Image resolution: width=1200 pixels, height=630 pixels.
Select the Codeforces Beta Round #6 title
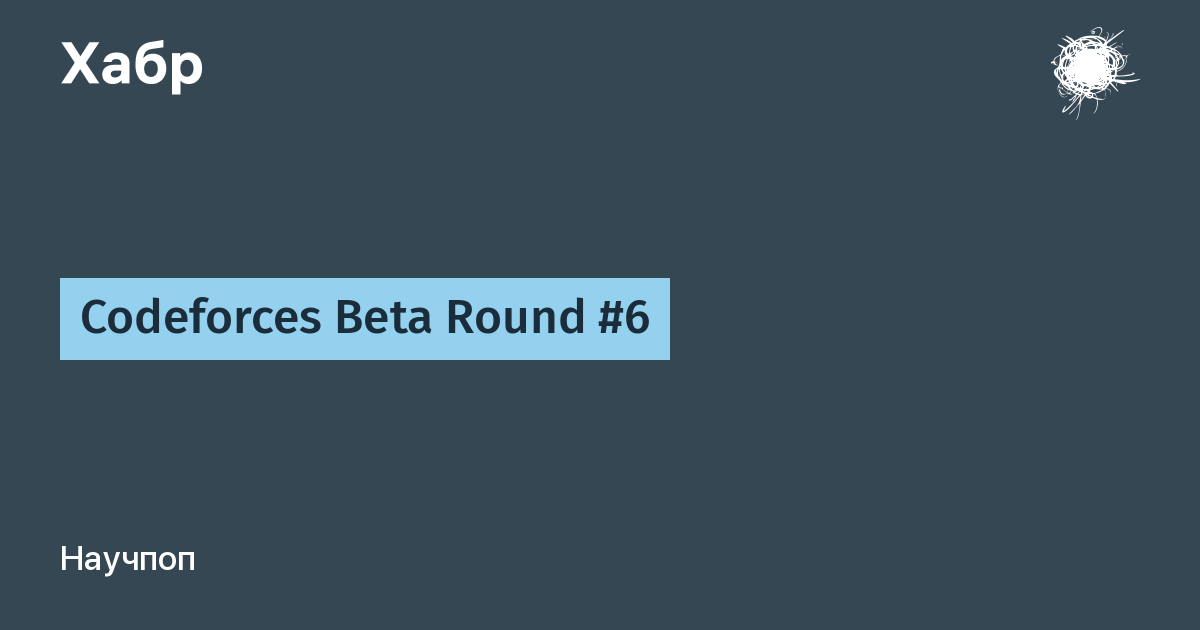coord(365,318)
